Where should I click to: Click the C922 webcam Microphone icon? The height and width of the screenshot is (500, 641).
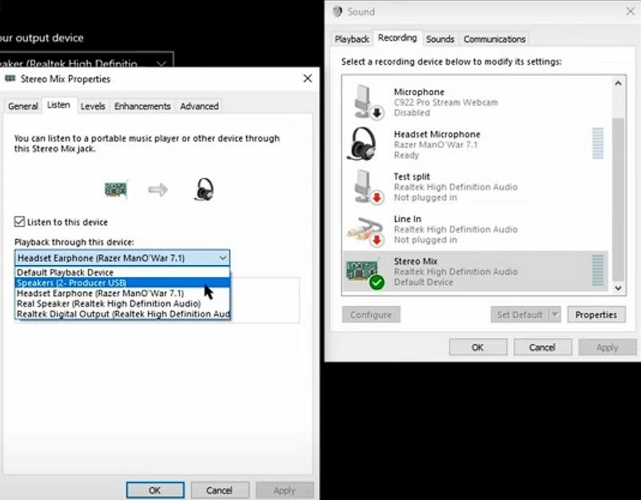click(364, 102)
